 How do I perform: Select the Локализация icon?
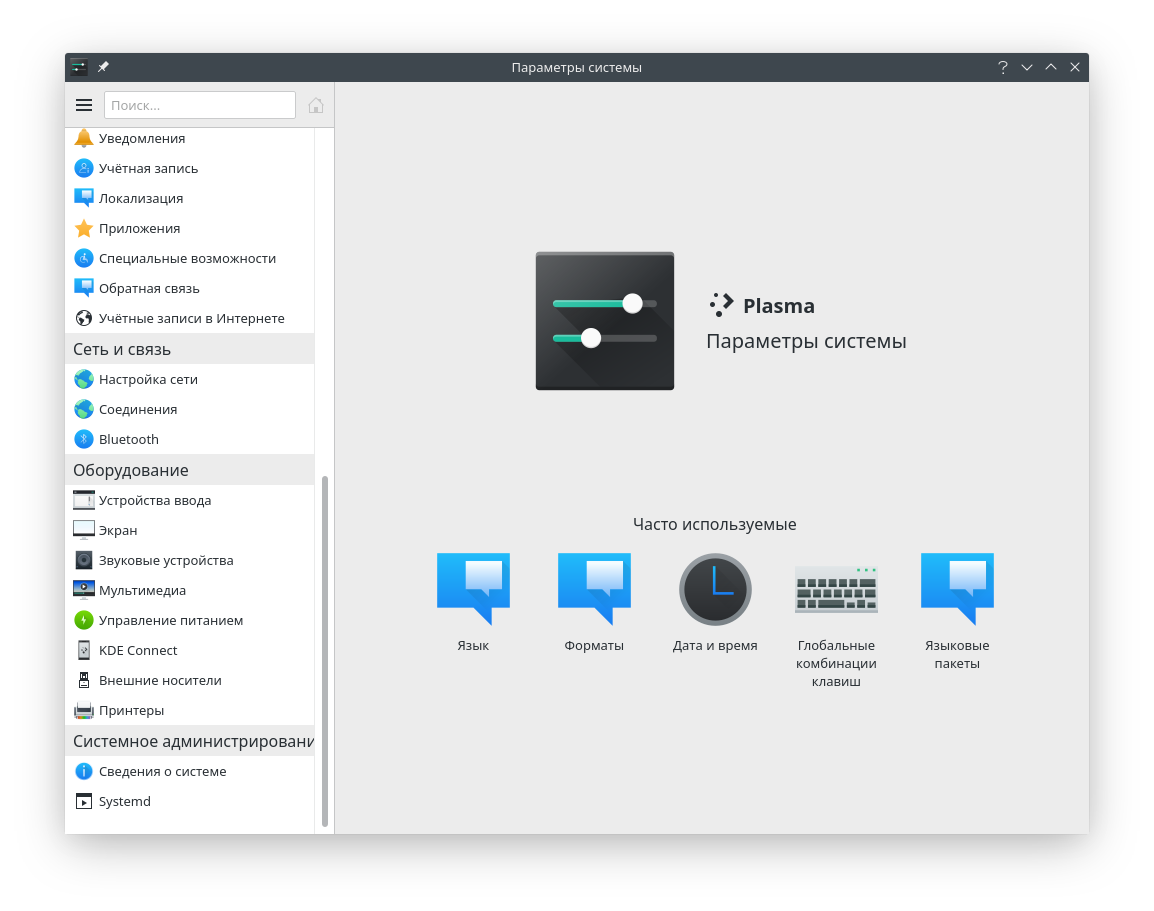click(x=84, y=199)
